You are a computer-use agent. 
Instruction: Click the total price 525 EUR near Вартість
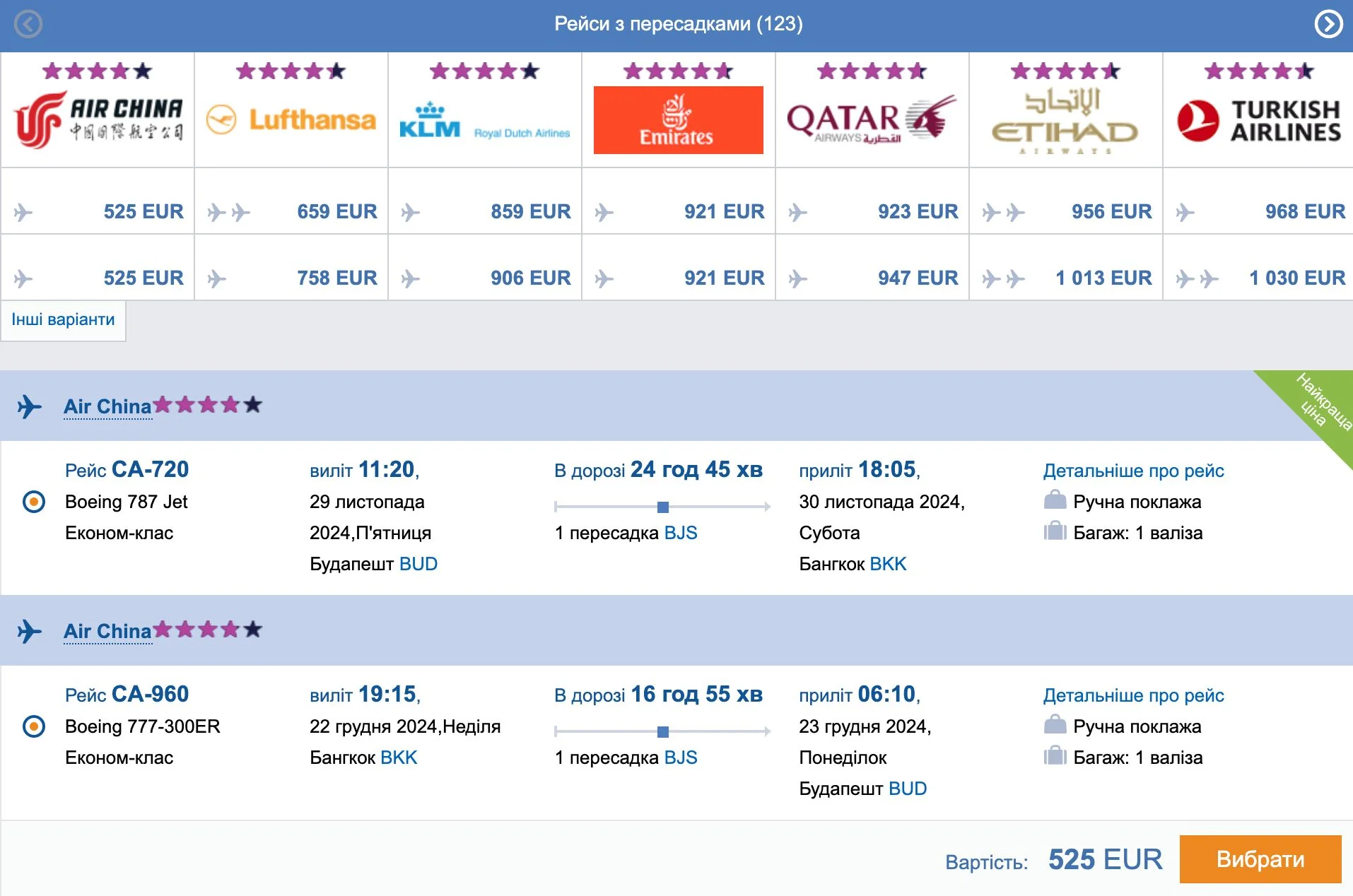[x=1105, y=859]
